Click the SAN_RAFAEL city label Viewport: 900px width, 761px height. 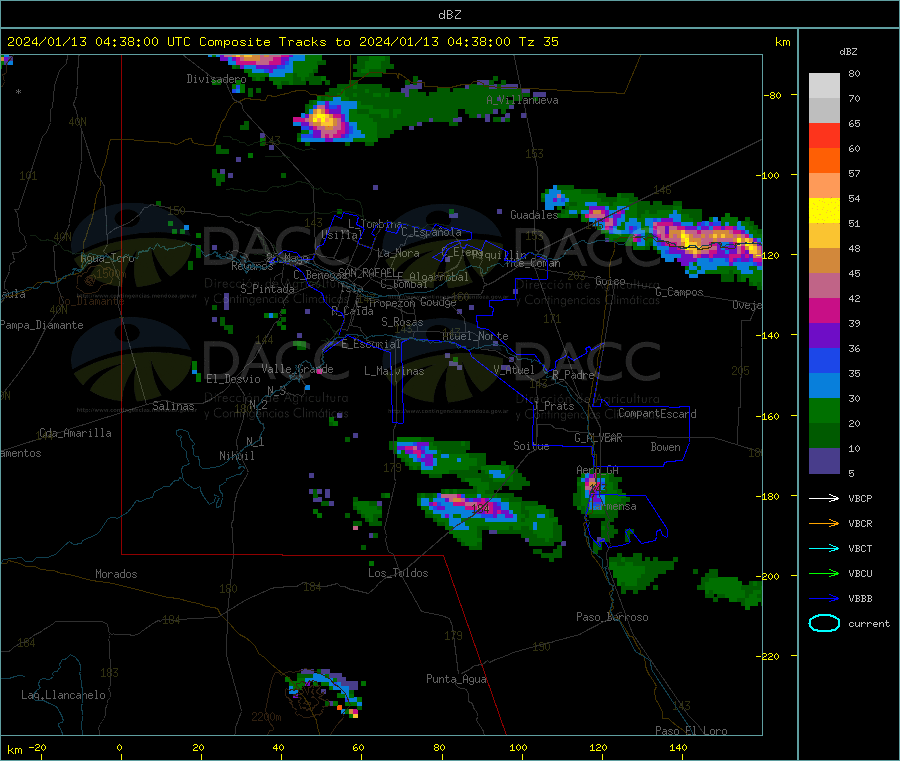coord(367,272)
